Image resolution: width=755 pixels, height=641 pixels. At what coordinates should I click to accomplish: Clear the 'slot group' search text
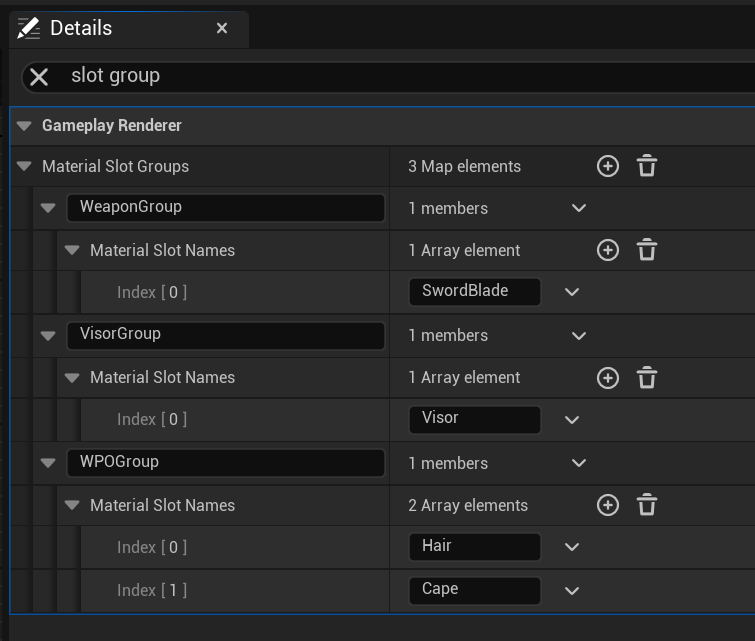(39, 77)
